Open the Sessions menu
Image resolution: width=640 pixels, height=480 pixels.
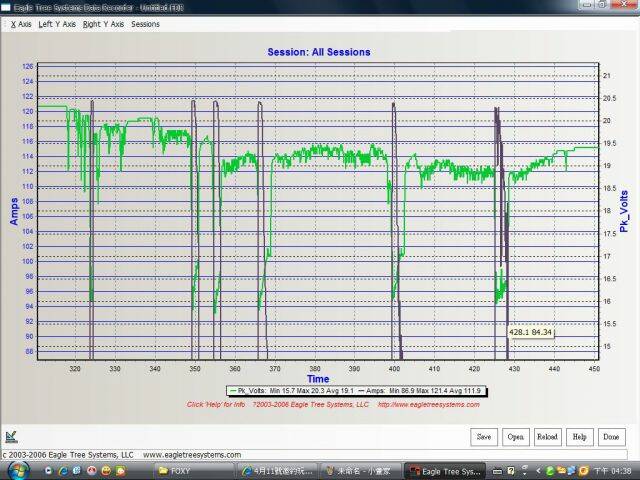145,23
